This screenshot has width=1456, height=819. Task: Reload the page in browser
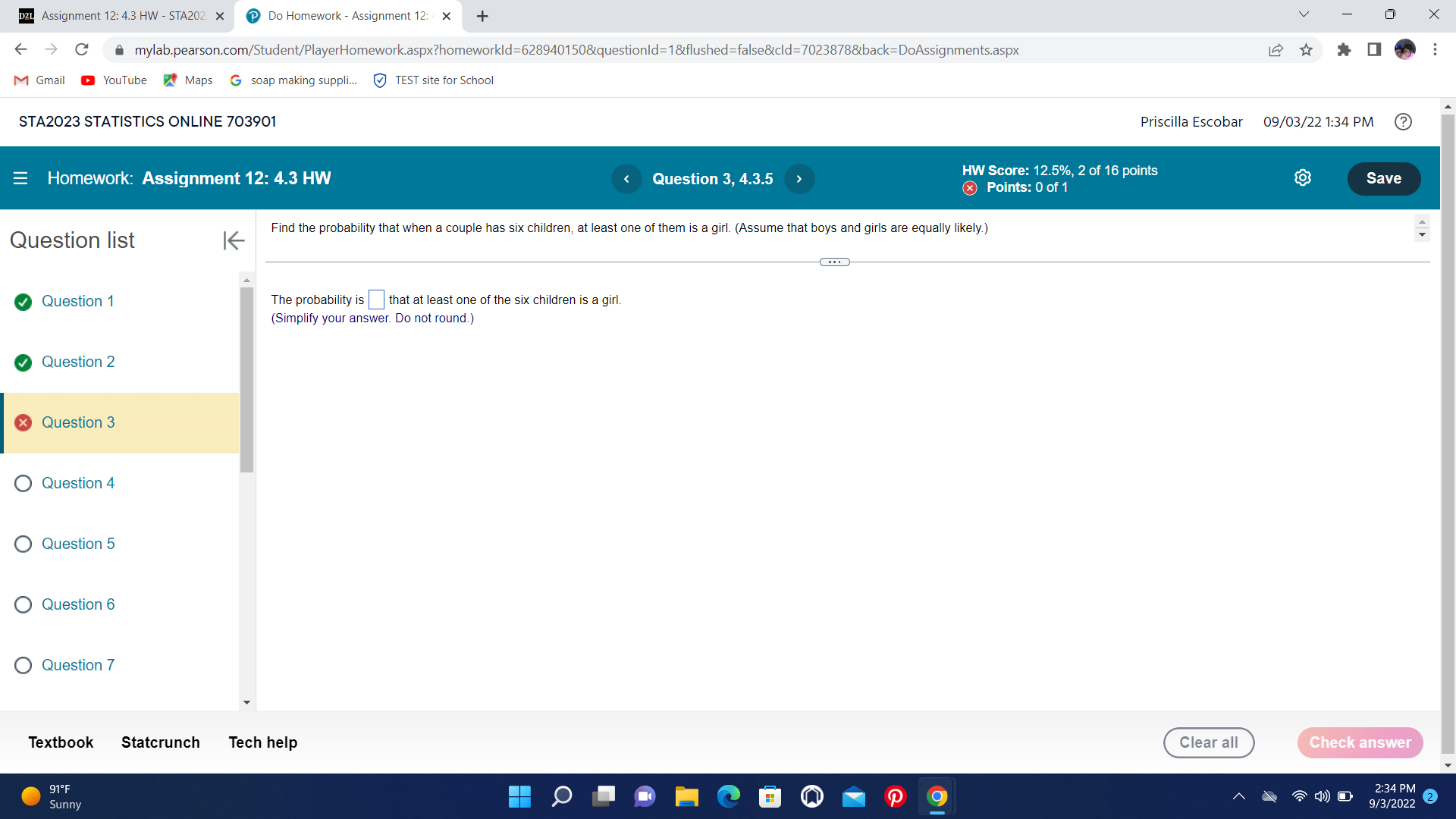pyautogui.click(x=82, y=50)
